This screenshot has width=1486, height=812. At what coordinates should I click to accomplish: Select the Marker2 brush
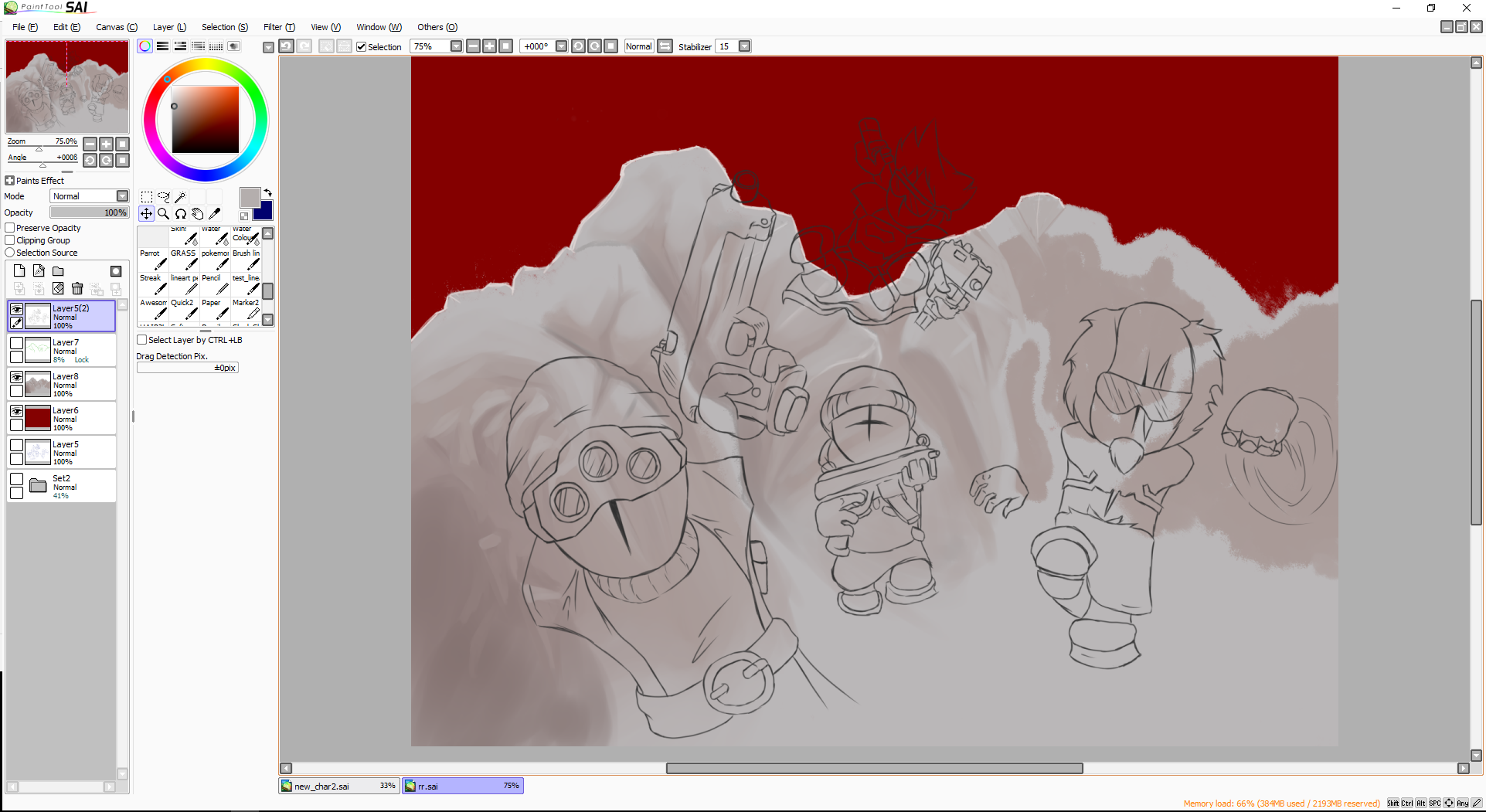pyautogui.click(x=246, y=309)
